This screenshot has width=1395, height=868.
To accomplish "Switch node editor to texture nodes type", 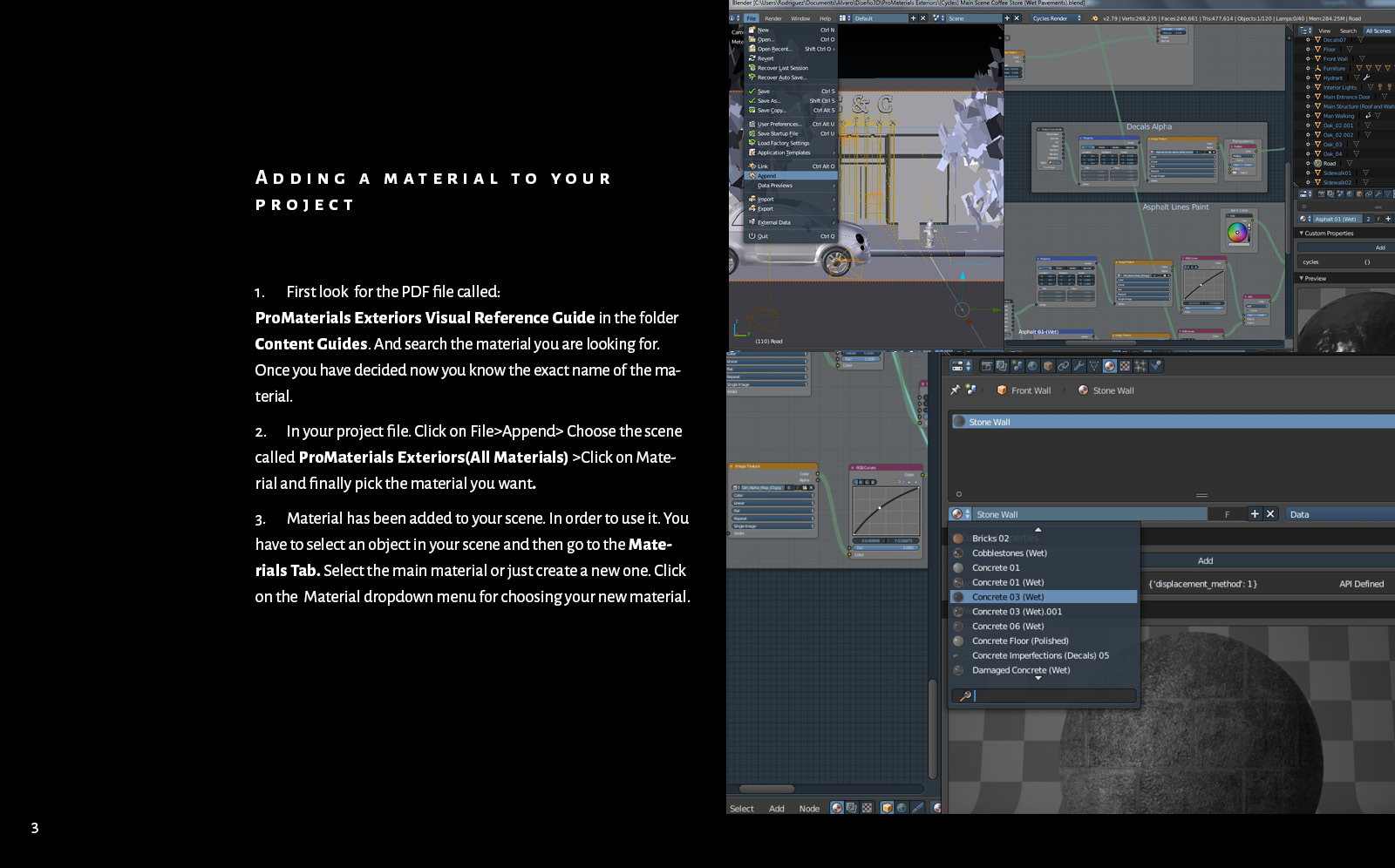I will point(867,808).
